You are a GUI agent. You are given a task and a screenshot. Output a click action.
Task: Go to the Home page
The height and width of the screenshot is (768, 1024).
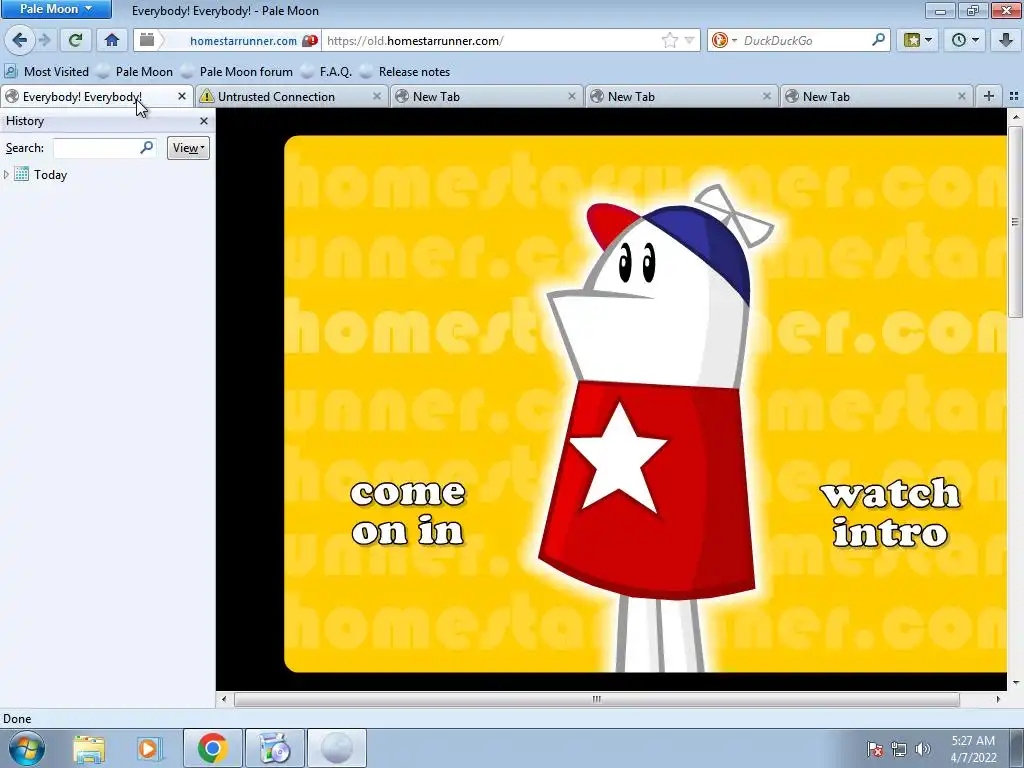(x=112, y=40)
